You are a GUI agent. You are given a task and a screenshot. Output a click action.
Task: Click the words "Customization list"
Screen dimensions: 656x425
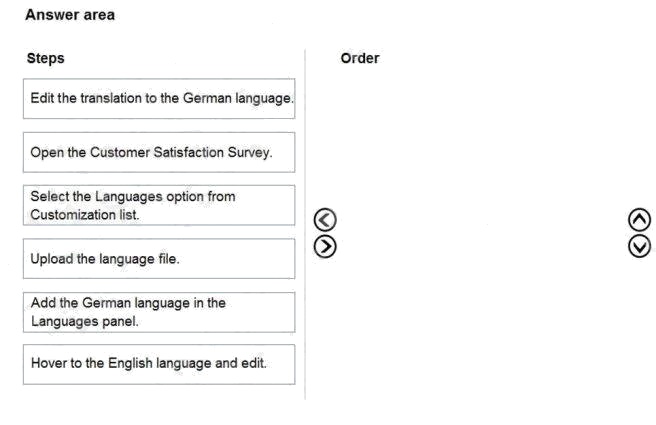[84, 215]
